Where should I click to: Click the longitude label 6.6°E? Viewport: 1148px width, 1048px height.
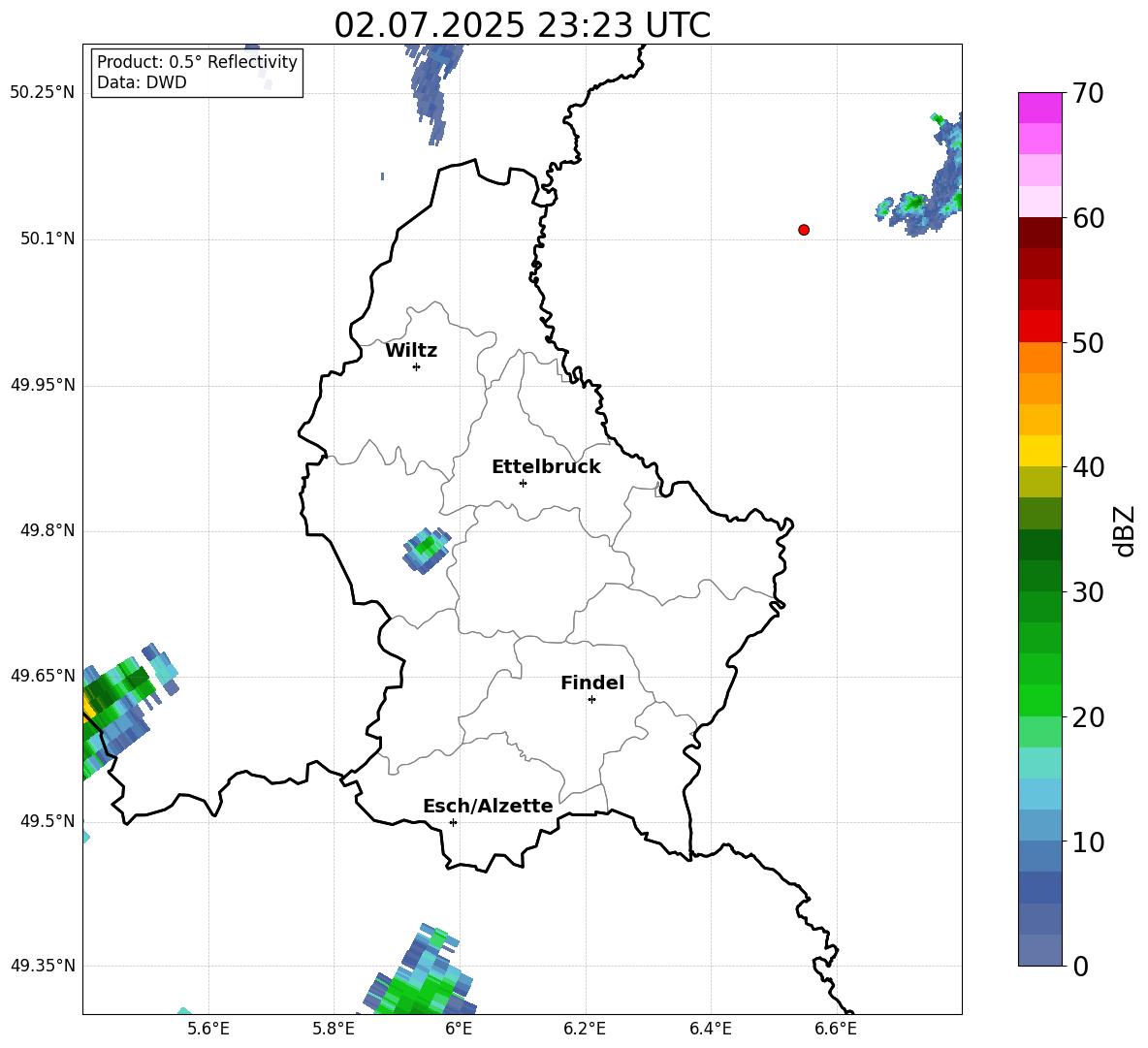836,1029
